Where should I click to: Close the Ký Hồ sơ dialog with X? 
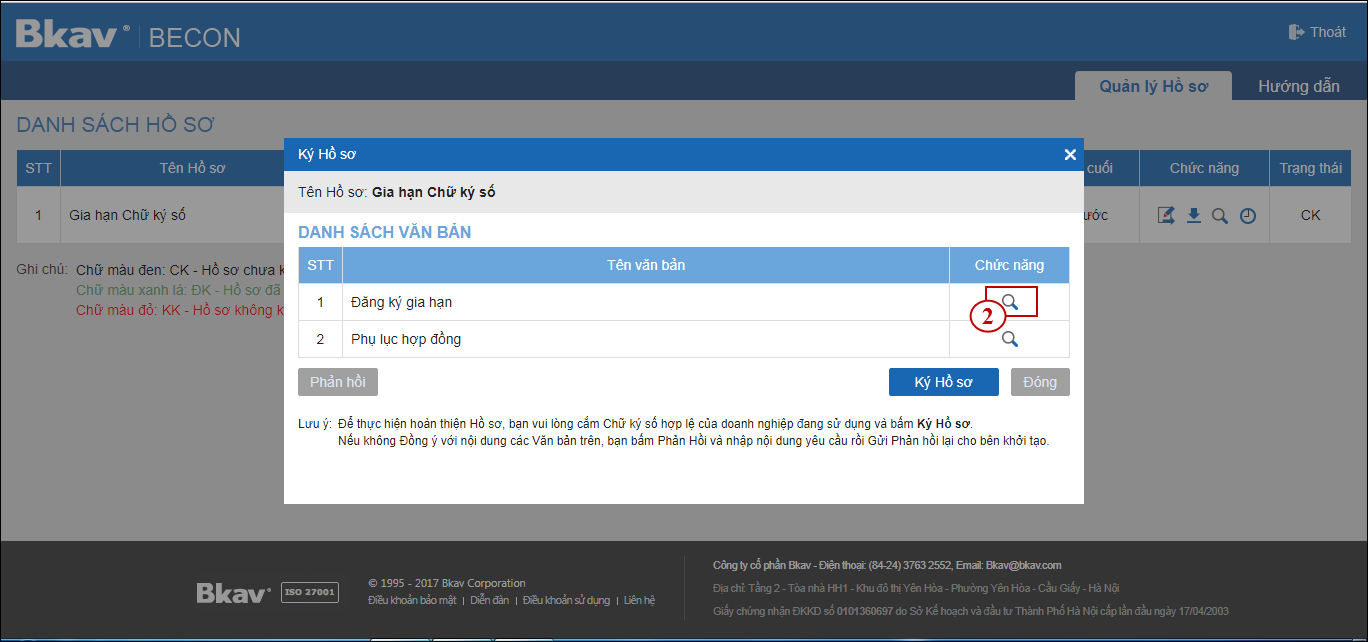coord(1070,154)
